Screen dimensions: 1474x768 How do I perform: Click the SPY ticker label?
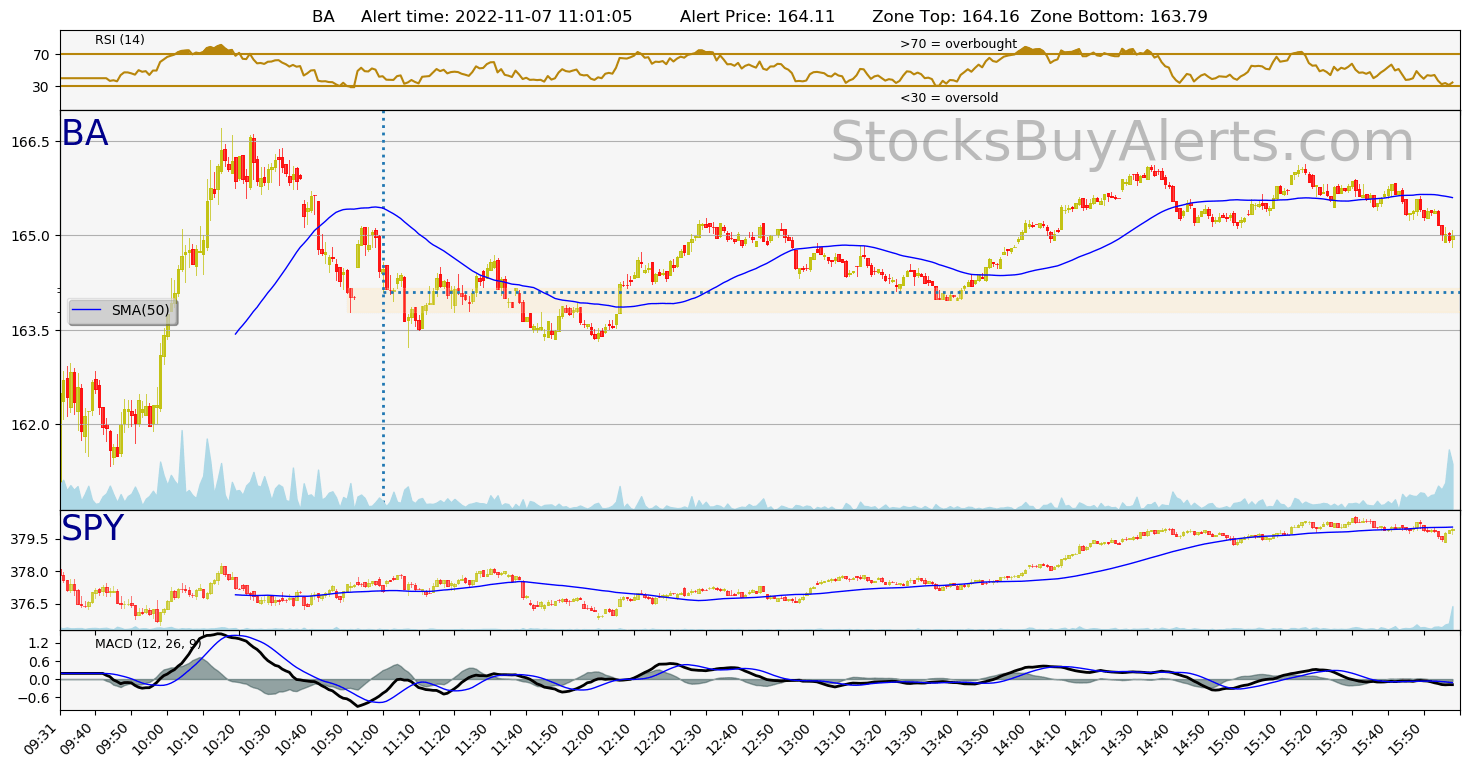click(92, 529)
